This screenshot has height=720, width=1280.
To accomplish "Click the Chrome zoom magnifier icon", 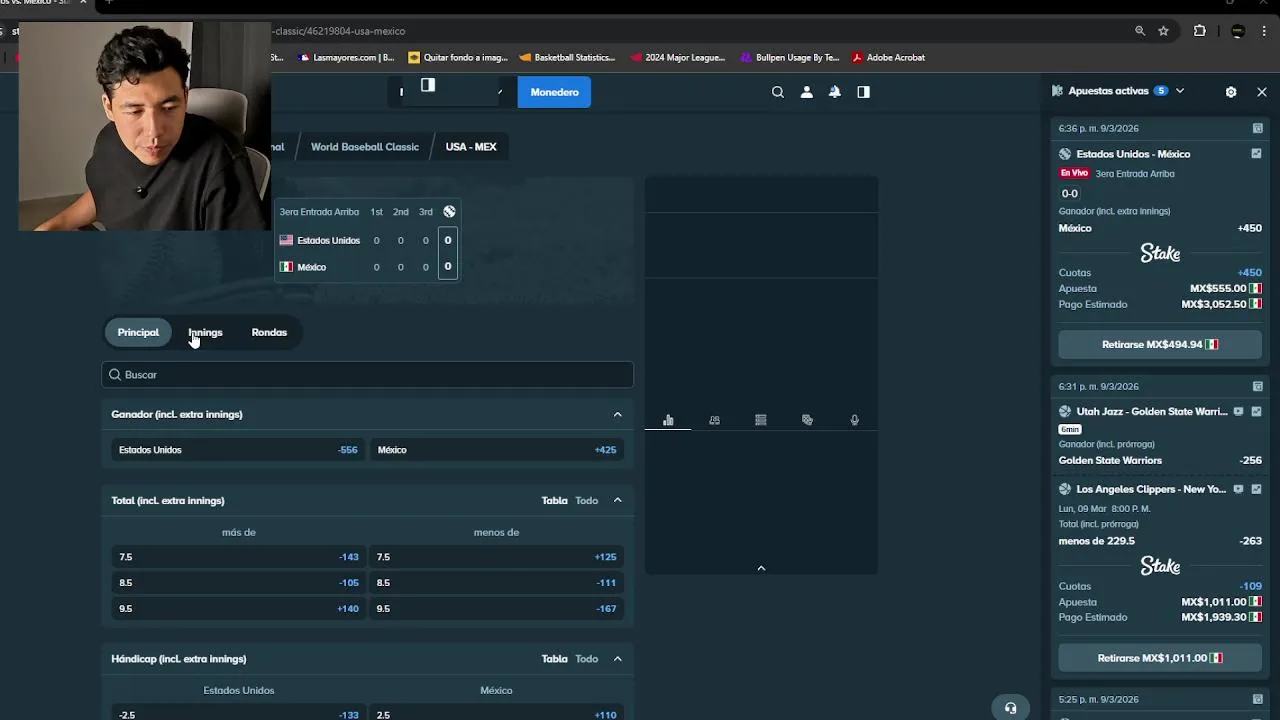I will [1140, 31].
